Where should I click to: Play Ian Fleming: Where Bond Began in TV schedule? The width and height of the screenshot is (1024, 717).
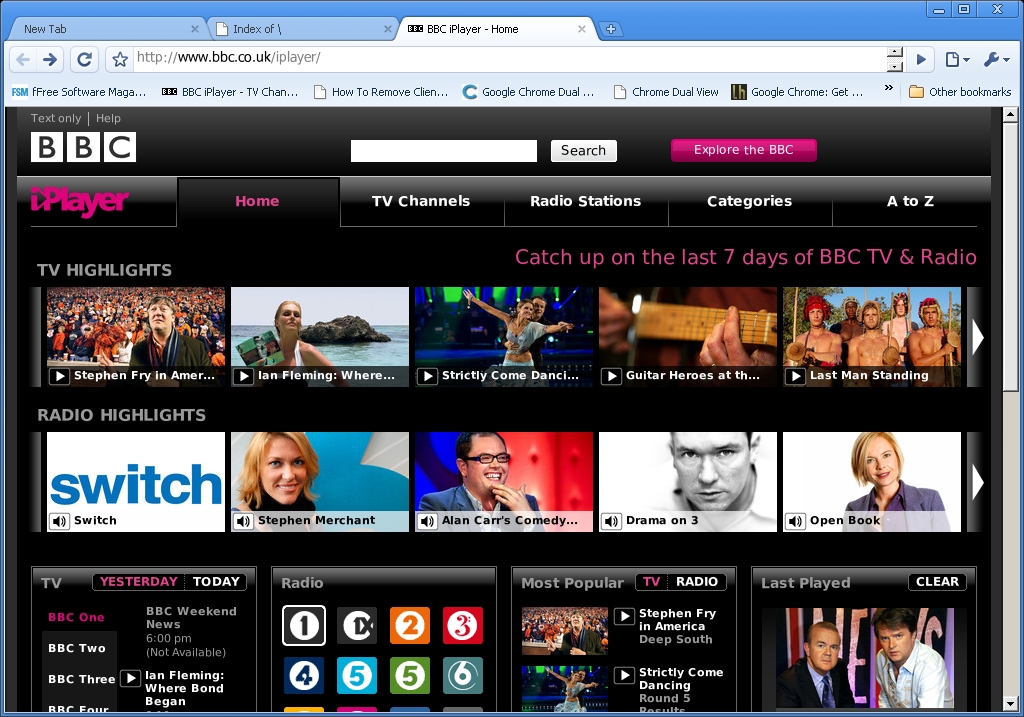tap(131, 678)
